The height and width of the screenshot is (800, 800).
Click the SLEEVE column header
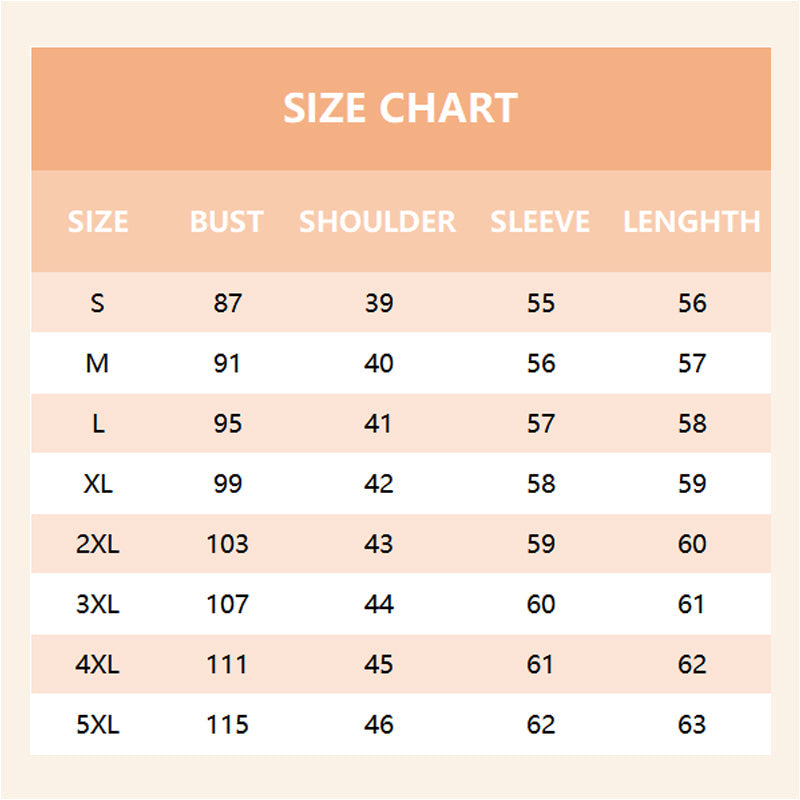coord(540,221)
